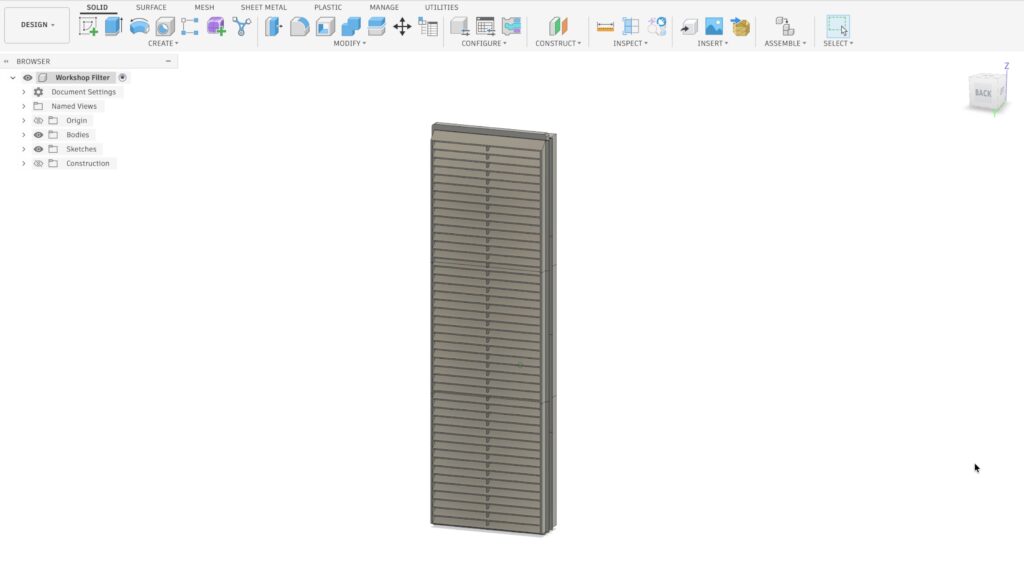Open the ASSEMBLE panel dropdown
This screenshot has height=573, width=1024.
[x=785, y=43]
